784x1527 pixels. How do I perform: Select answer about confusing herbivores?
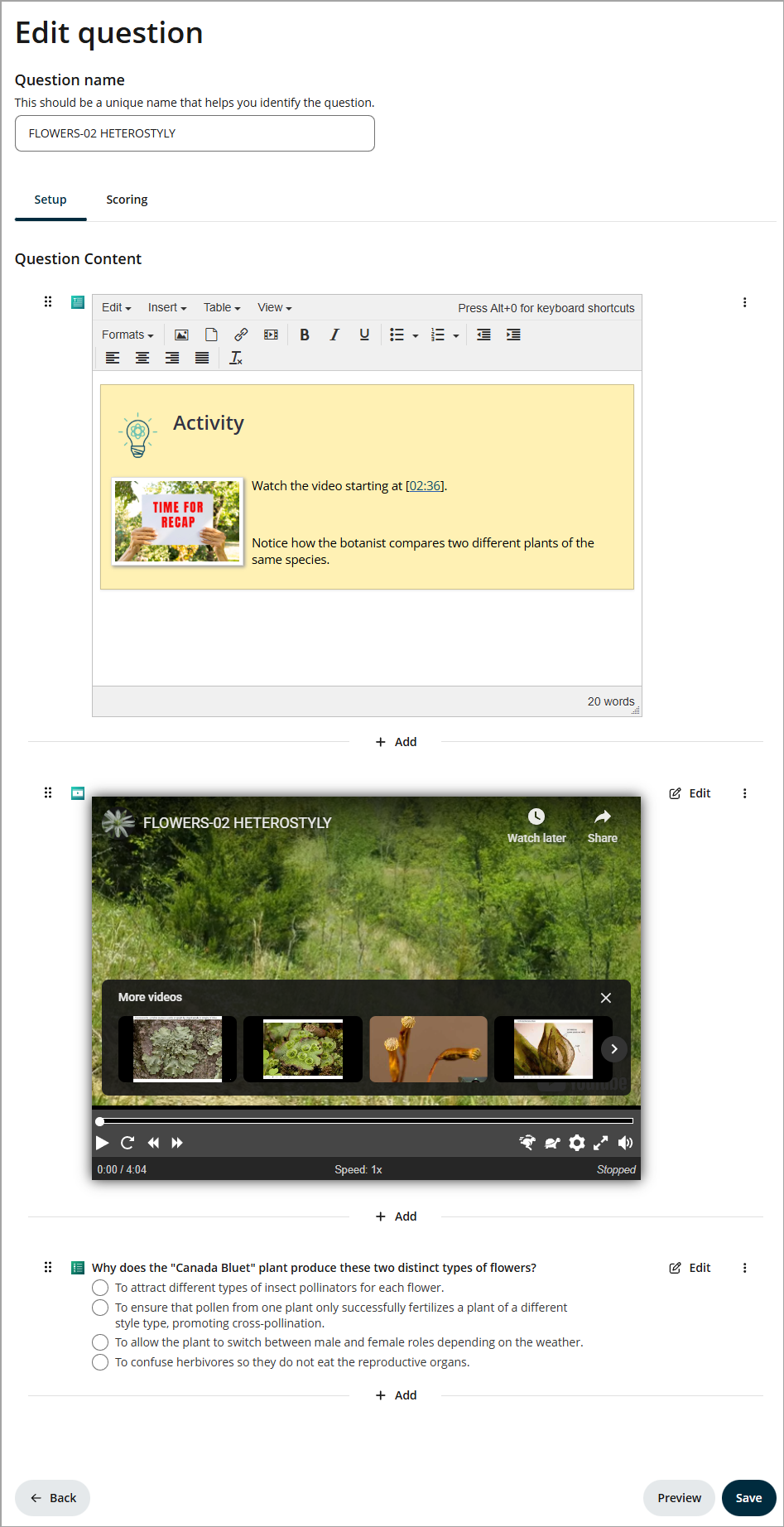coord(100,1362)
